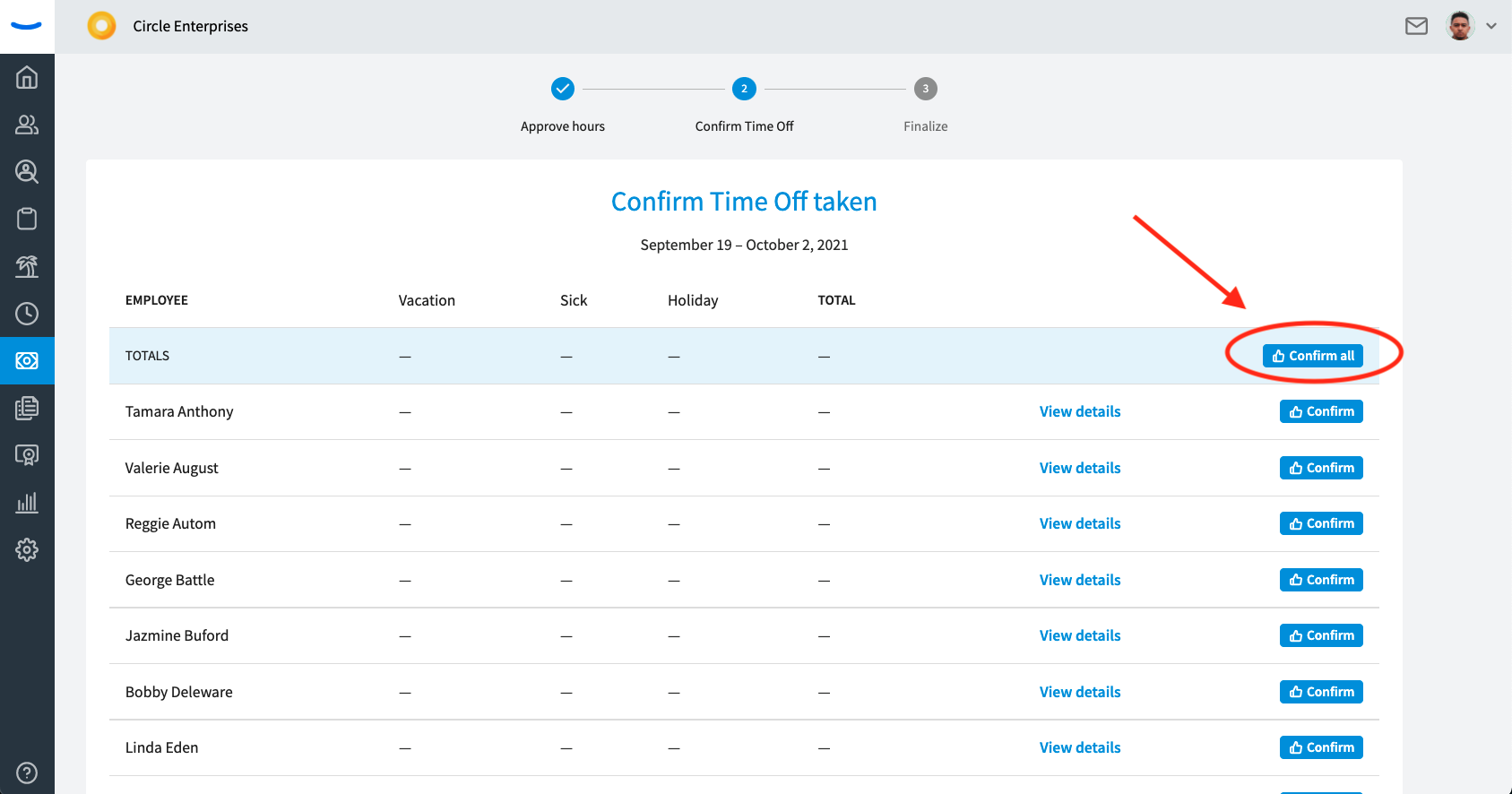Viewport: 1512px width, 794px height.
Task: Click the George Battle employee name
Action: (170, 580)
